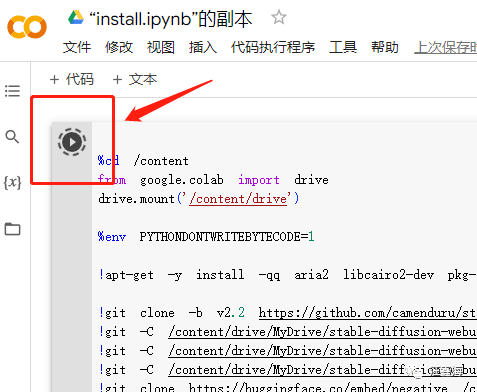The height and width of the screenshot is (392, 477).
Task: Open the 文件 menu
Action: pos(77,47)
